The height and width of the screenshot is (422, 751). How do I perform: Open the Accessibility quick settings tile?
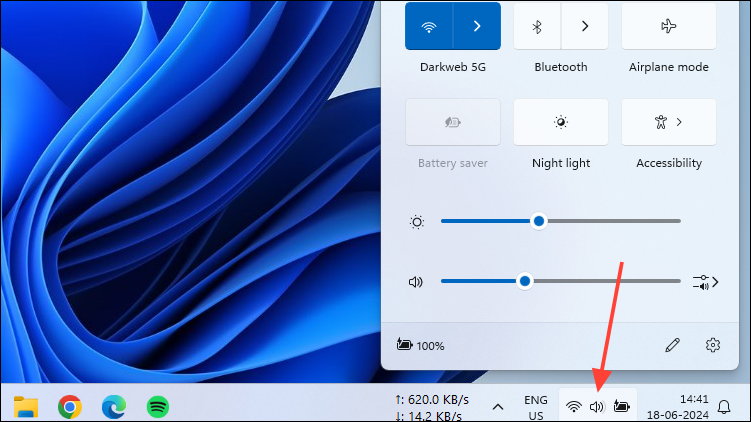(x=669, y=122)
